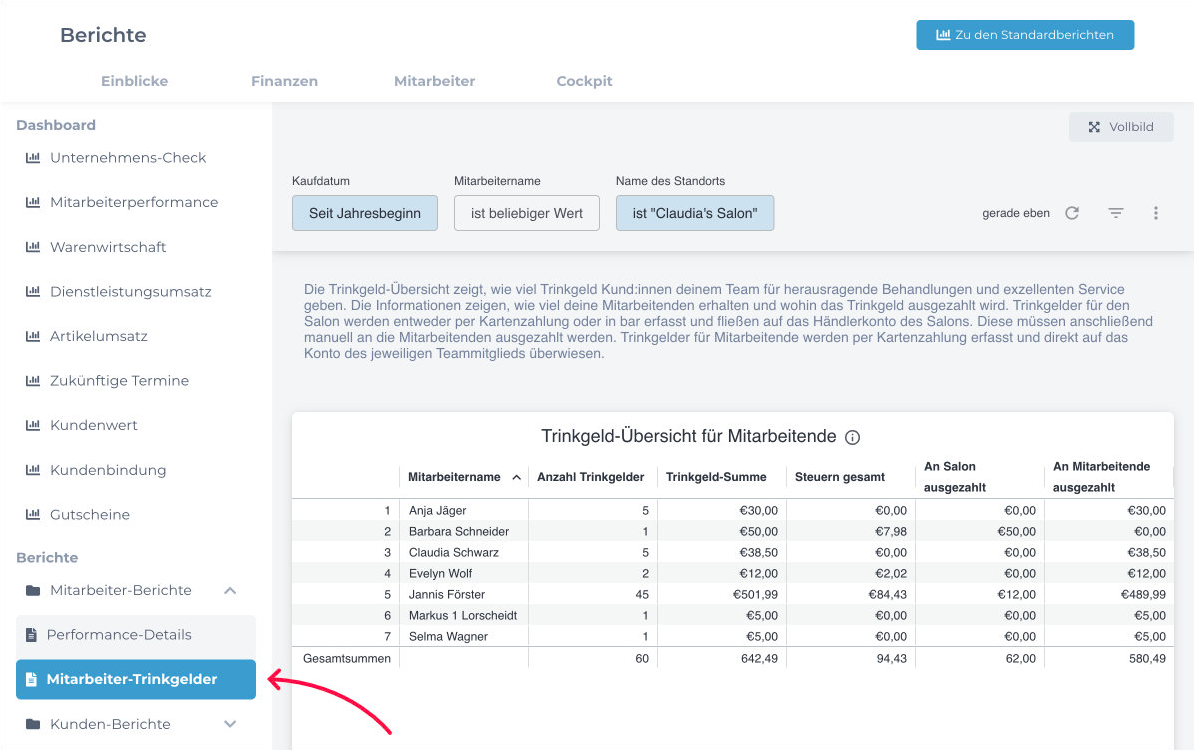Sort by An Mitarbeitende ausgezahlt column
This screenshot has width=1194, height=750.
click(x=1102, y=477)
